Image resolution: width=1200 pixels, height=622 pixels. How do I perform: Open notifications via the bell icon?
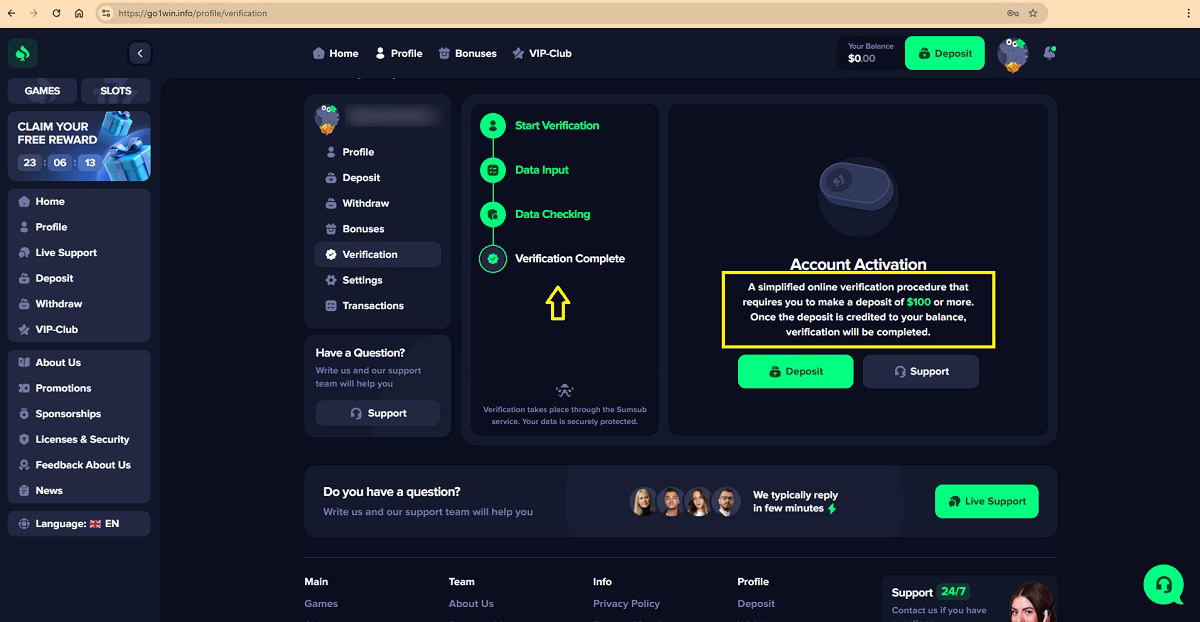1049,53
